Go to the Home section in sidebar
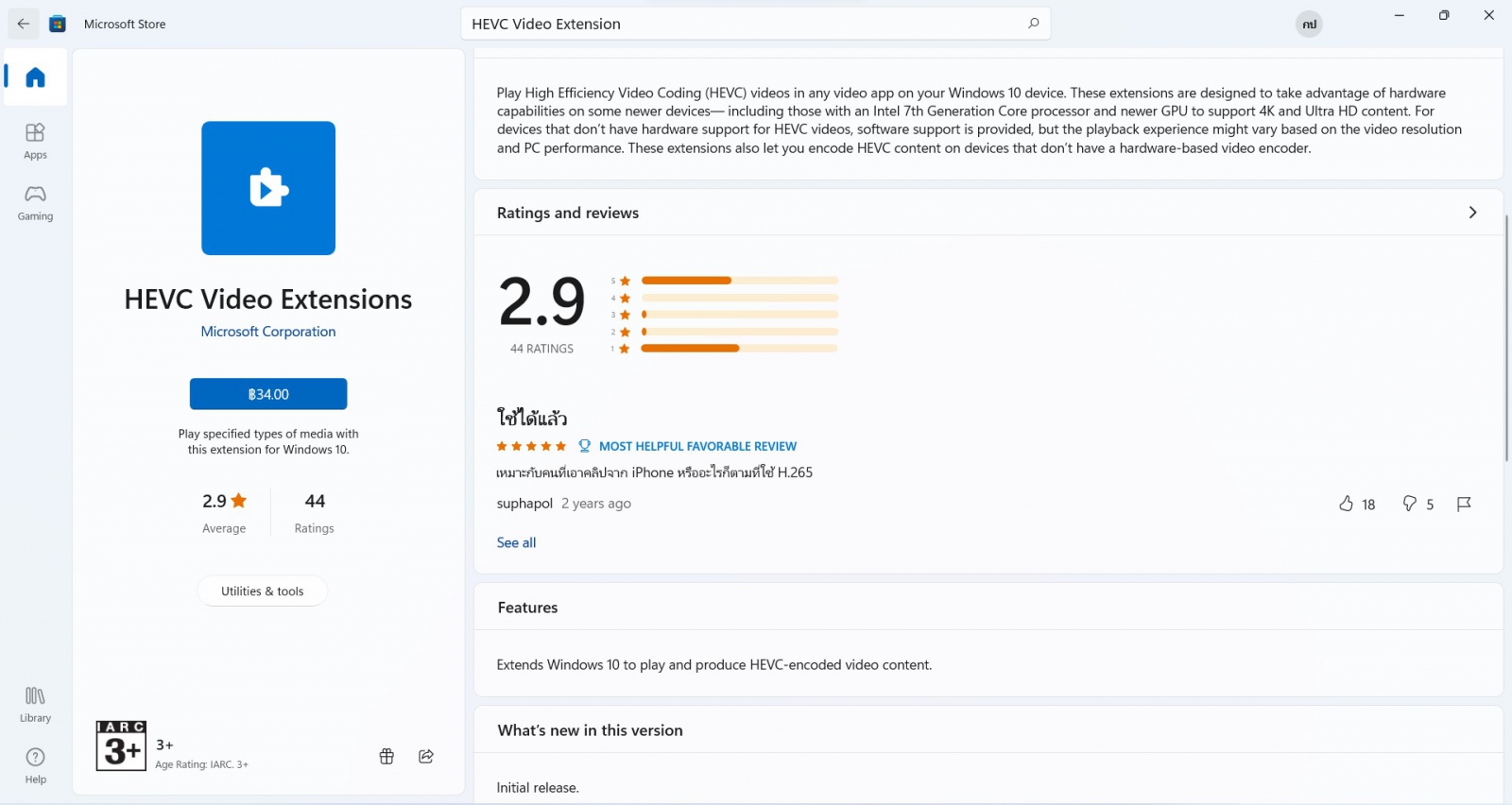1512x805 pixels. point(35,77)
